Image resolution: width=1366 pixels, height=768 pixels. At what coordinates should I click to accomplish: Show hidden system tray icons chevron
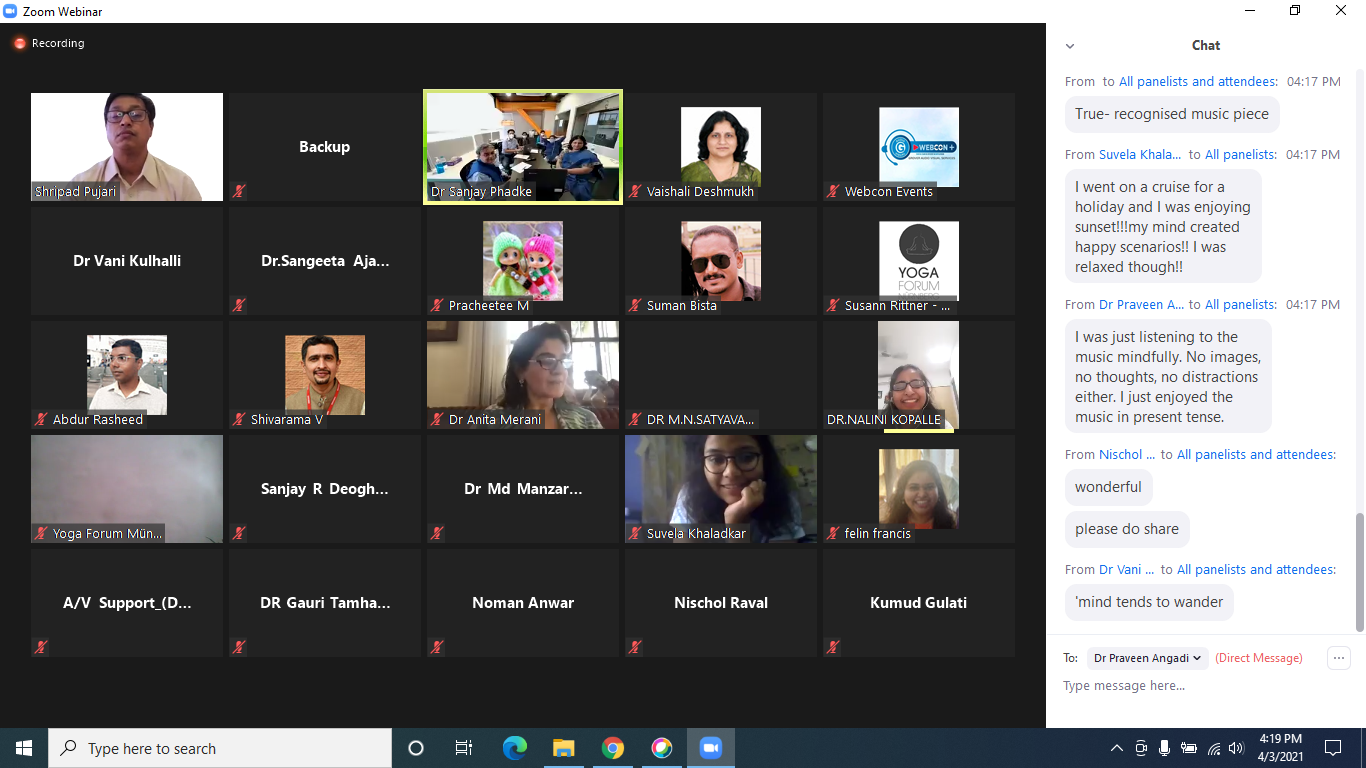pos(1117,748)
